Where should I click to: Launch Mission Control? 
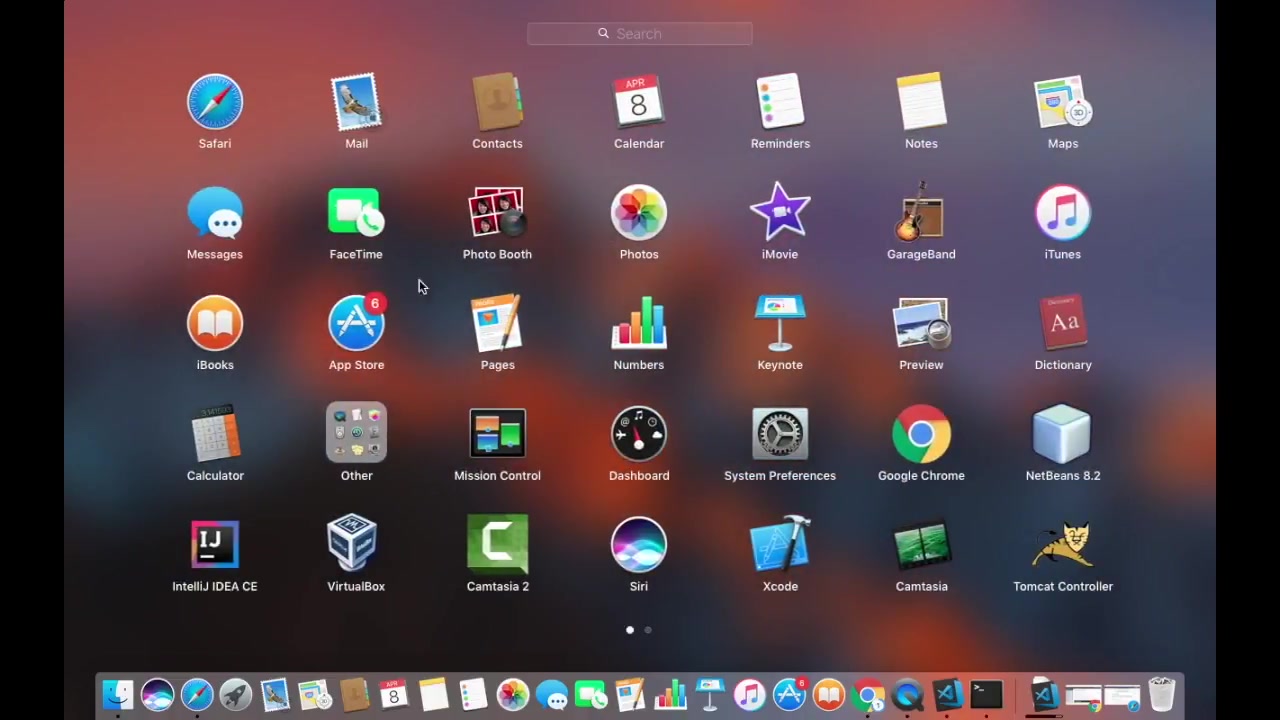click(x=497, y=432)
